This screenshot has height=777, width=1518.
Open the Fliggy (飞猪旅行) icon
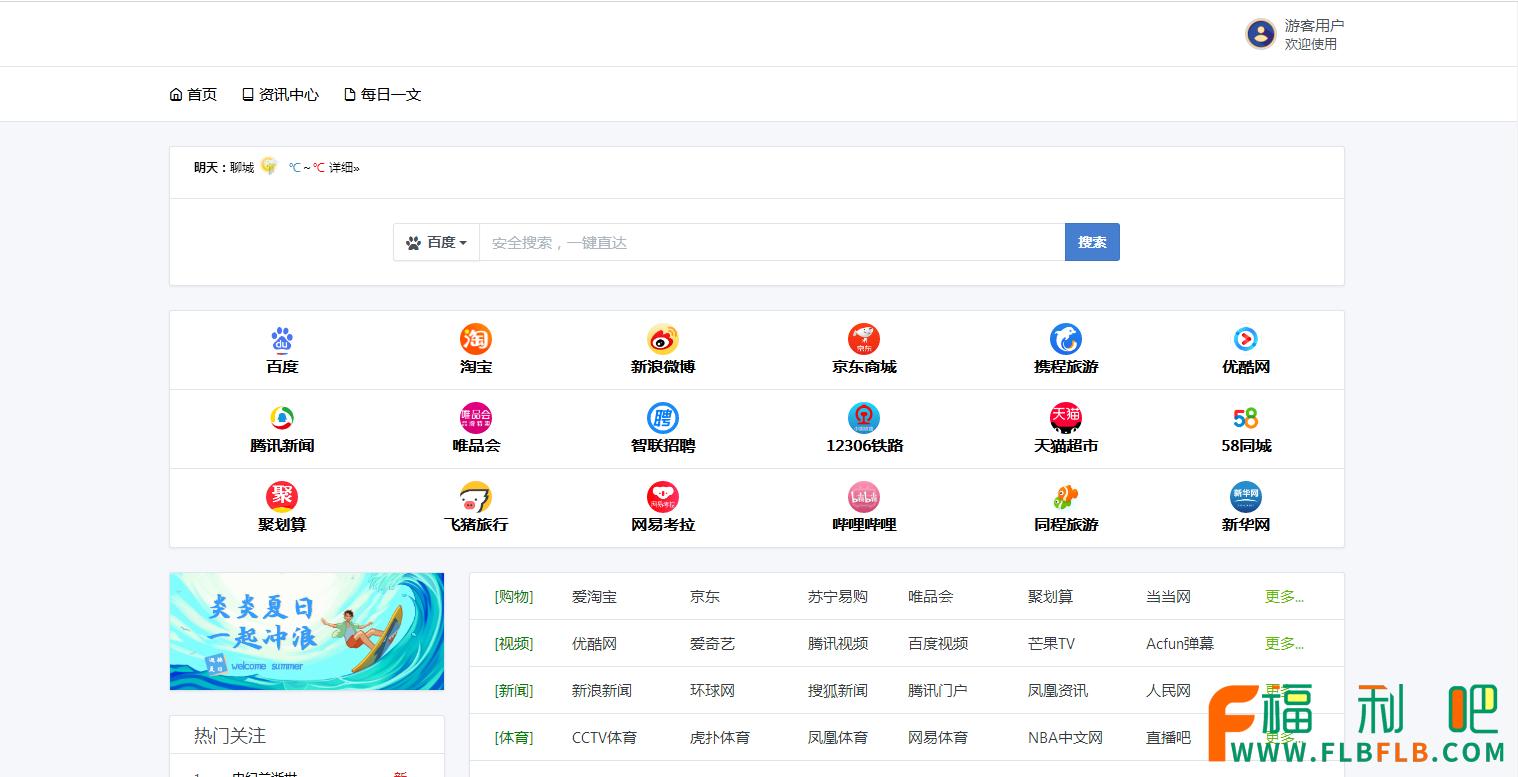click(x=476, y=497)
